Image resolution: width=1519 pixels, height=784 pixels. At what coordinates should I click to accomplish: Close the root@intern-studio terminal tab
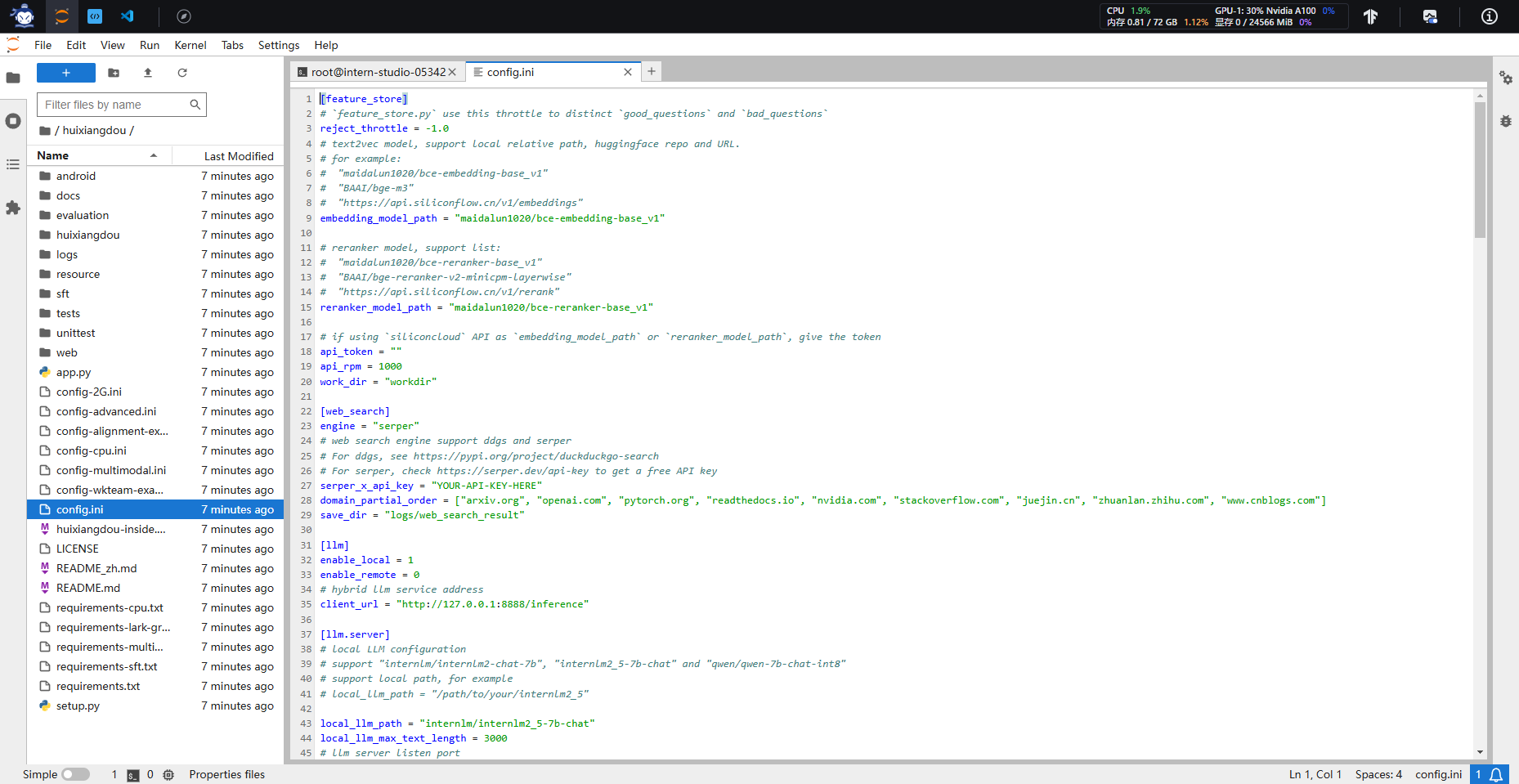point(452,72)
